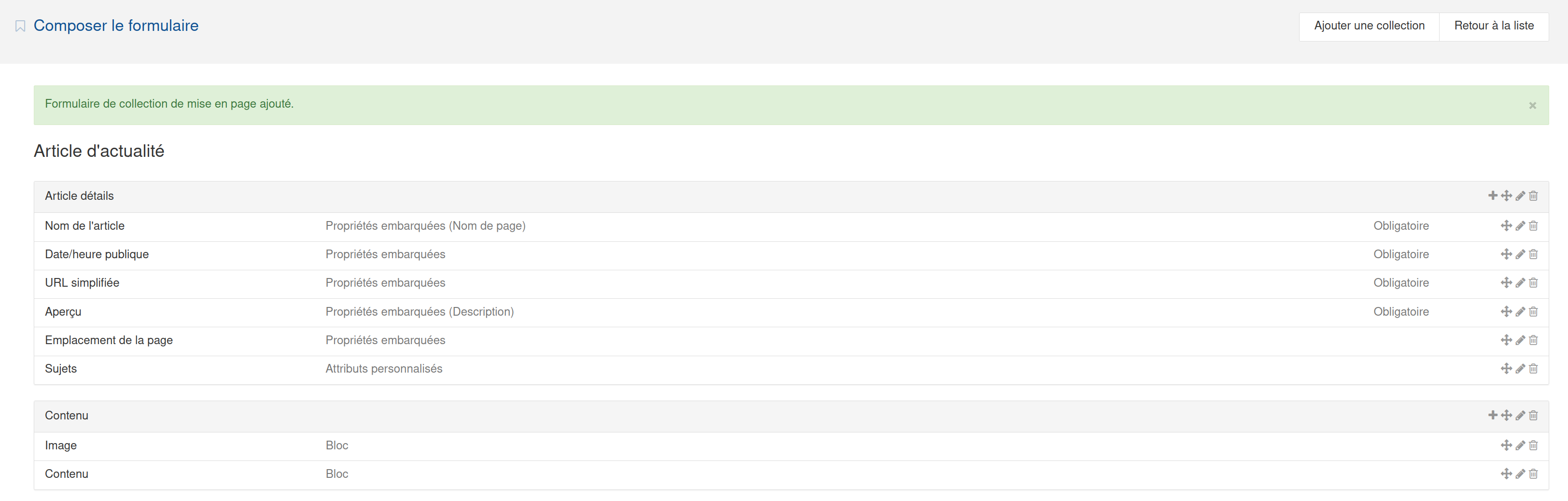Image resolution: width=1568 pixels, height=501 pixels.
Task: Edit the Image bloc field
Action: pyautogui.click(x=1520, y=445)
